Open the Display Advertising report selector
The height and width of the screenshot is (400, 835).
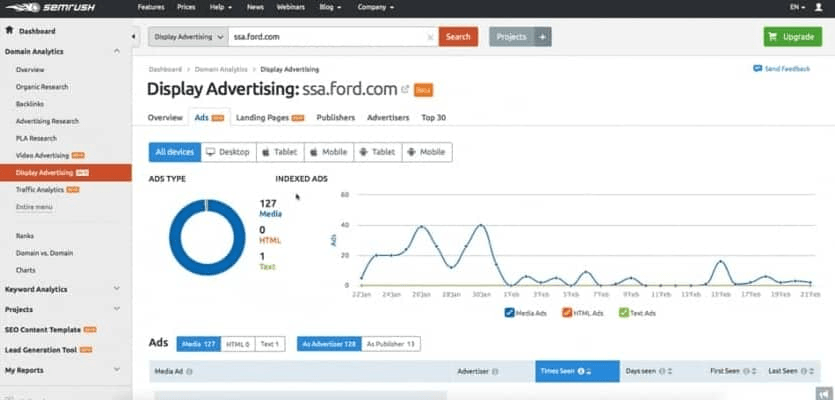click(188, 37)
